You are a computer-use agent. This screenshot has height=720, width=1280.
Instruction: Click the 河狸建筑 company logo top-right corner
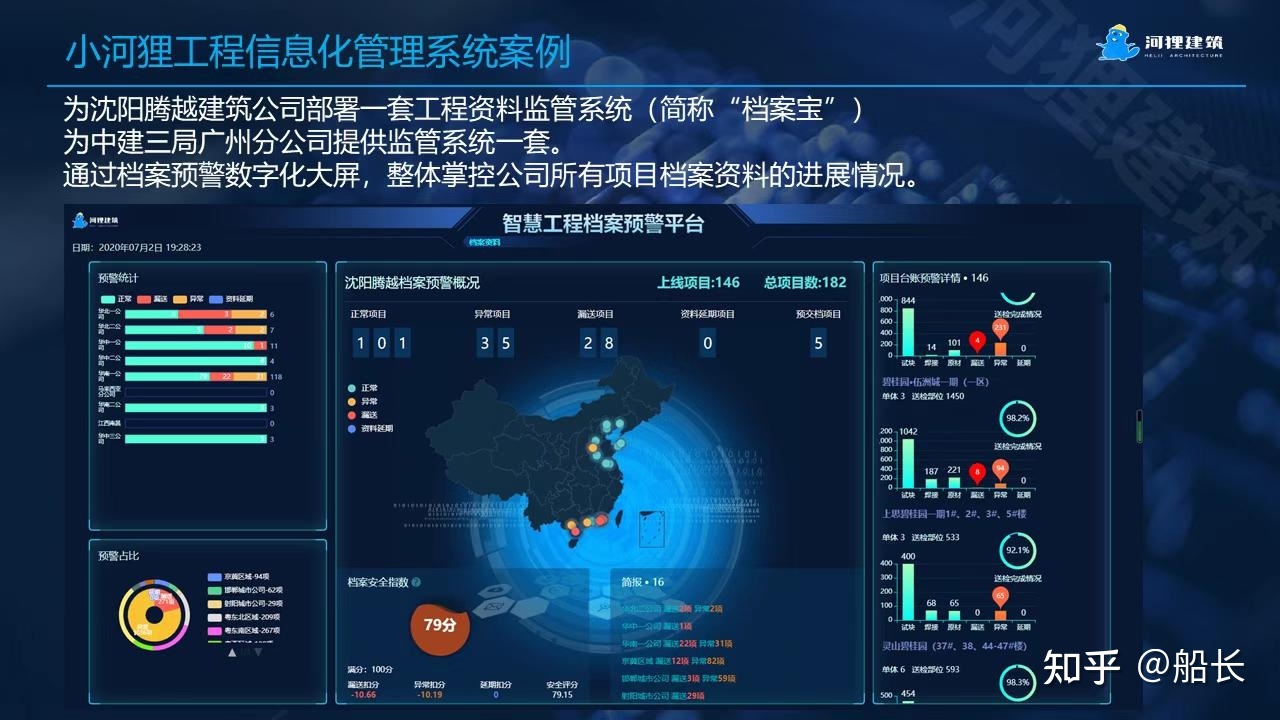click(1160, 42)
